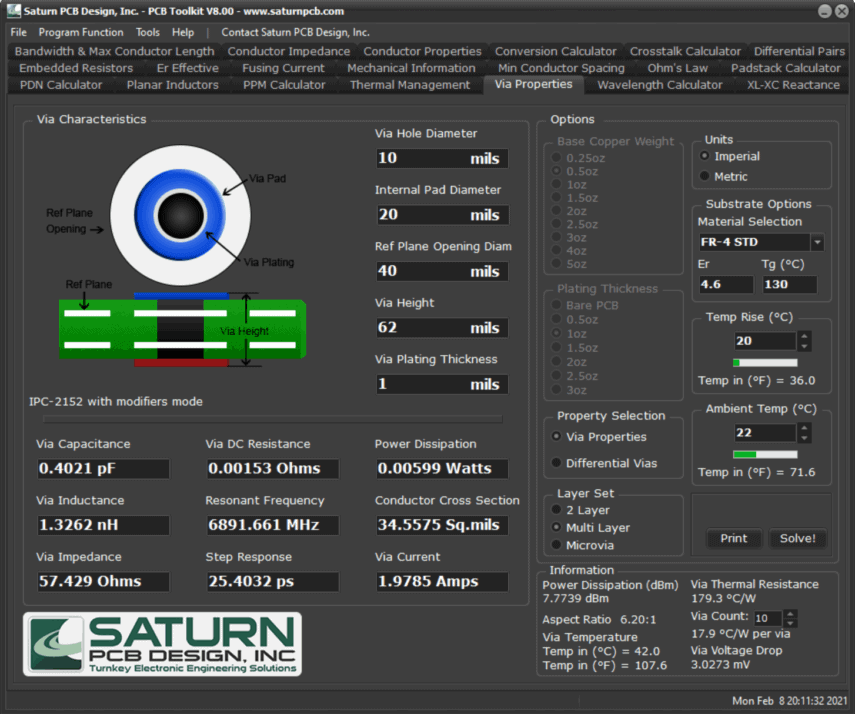Open the Material Selection dropdown
Screen dimensions: 855x714
[x=817, y=242]
